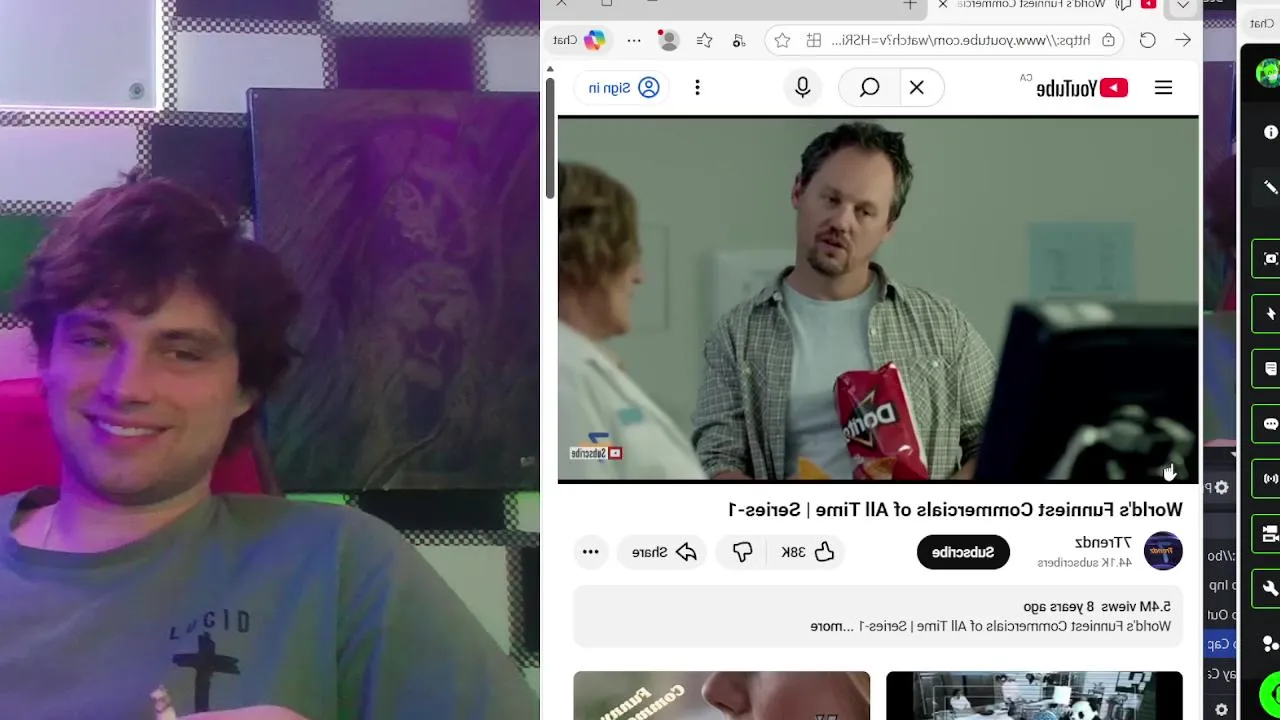Screen dimensions: 1280x720
Task: Bookmark this page with the star icon
Action: pyautogui.click(x=782, y=40)
